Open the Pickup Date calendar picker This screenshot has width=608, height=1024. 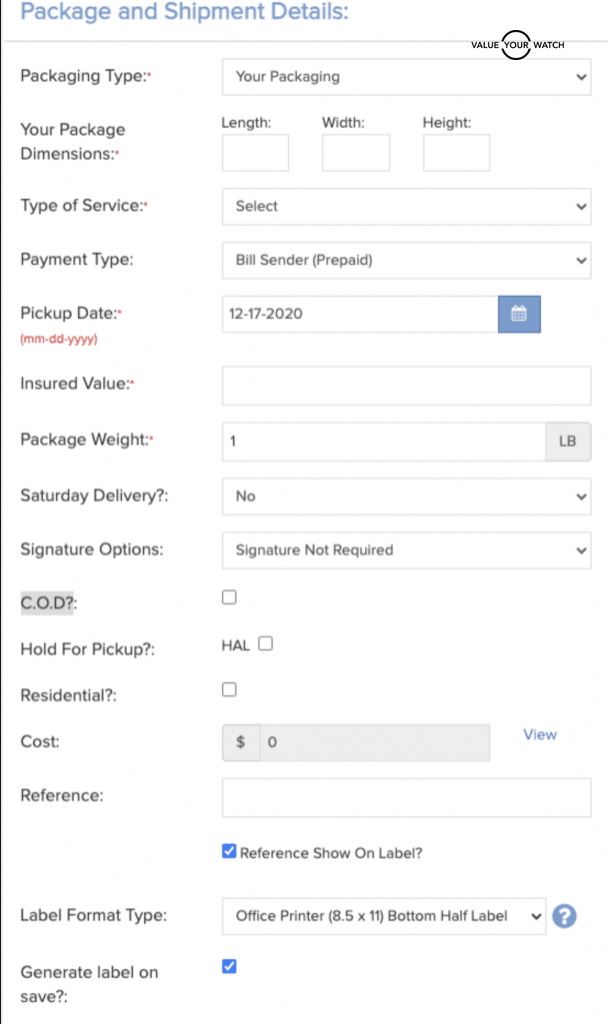click(519, 314)
